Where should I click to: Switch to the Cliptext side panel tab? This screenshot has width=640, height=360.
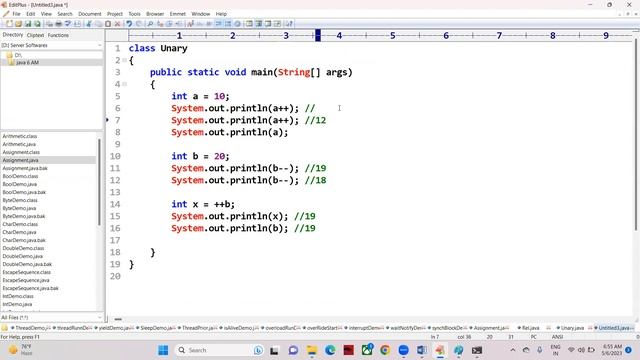click(x=36, y=35)
